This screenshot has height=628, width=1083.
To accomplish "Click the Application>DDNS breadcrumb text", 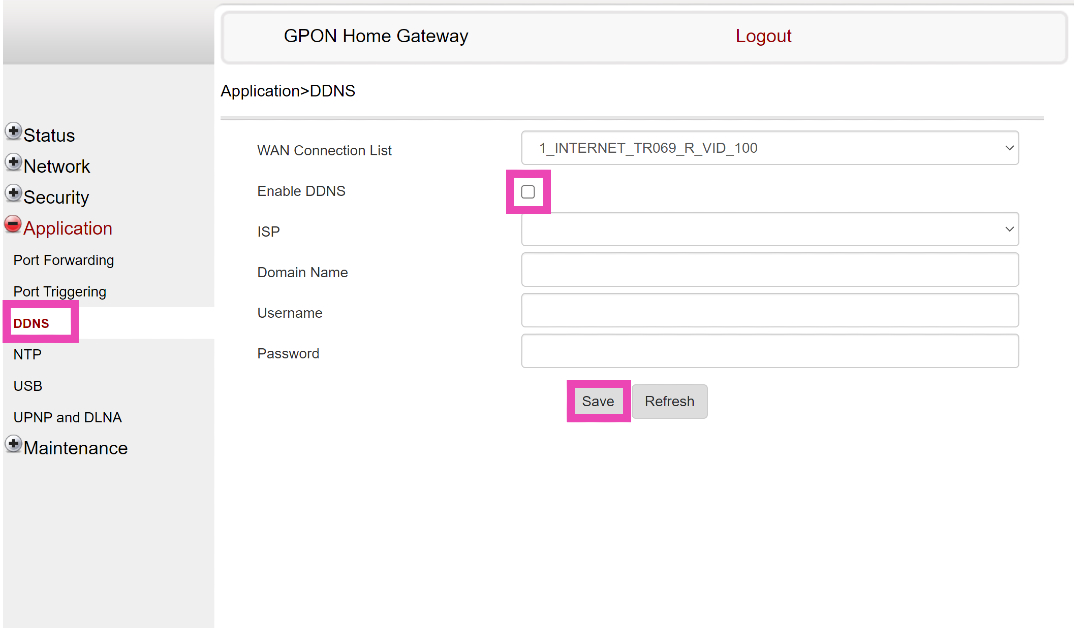I will pyautogui.click(x=288, y=91).
